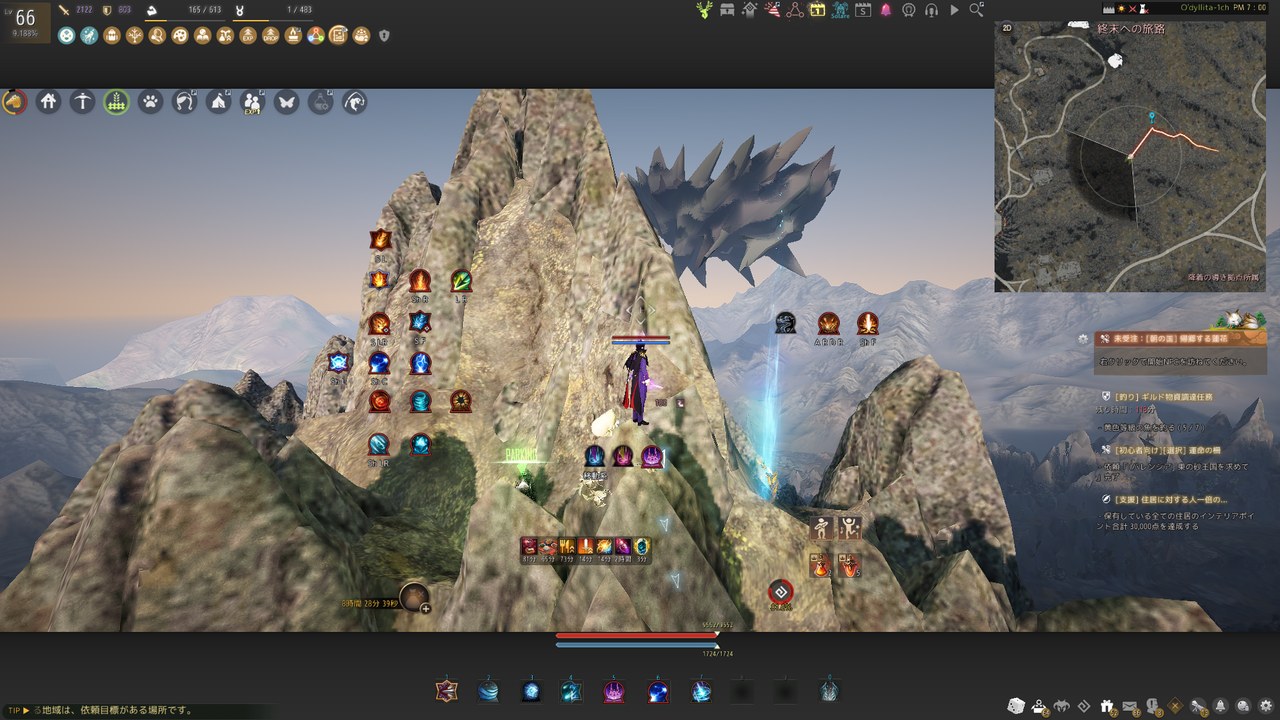
Task: Open the gear next to quest header
Action: 1083,339
